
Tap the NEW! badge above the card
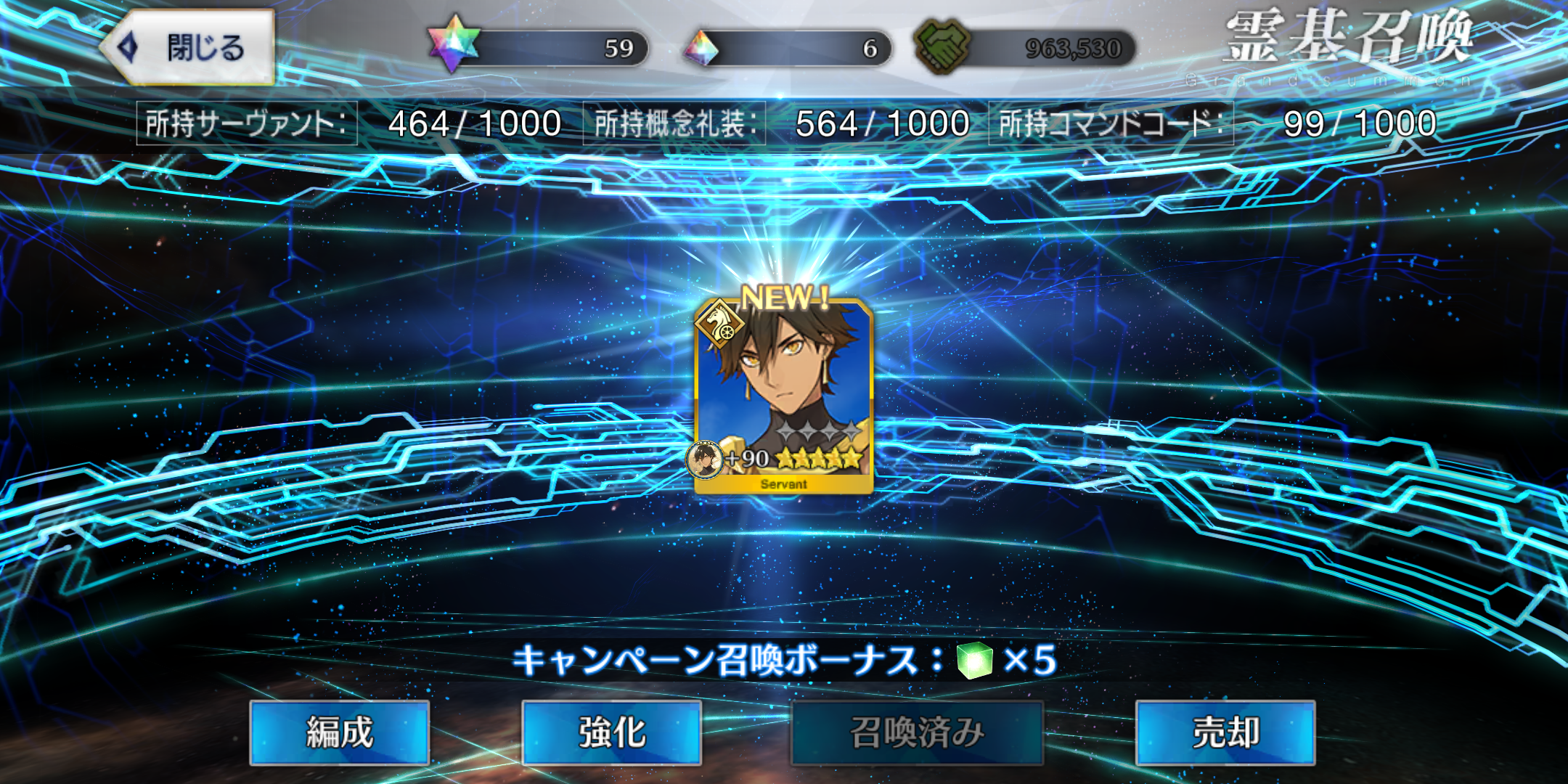(784, 296)
